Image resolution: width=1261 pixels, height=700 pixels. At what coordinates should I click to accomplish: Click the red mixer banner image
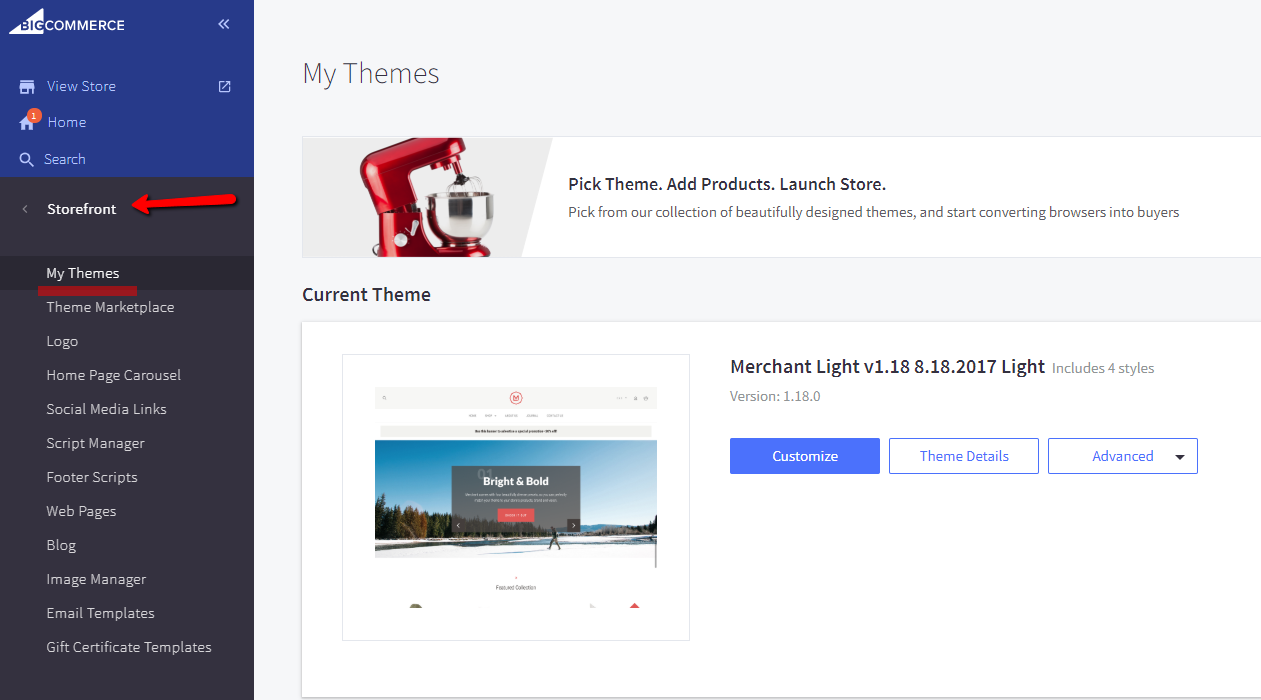[x=428, y=197]
